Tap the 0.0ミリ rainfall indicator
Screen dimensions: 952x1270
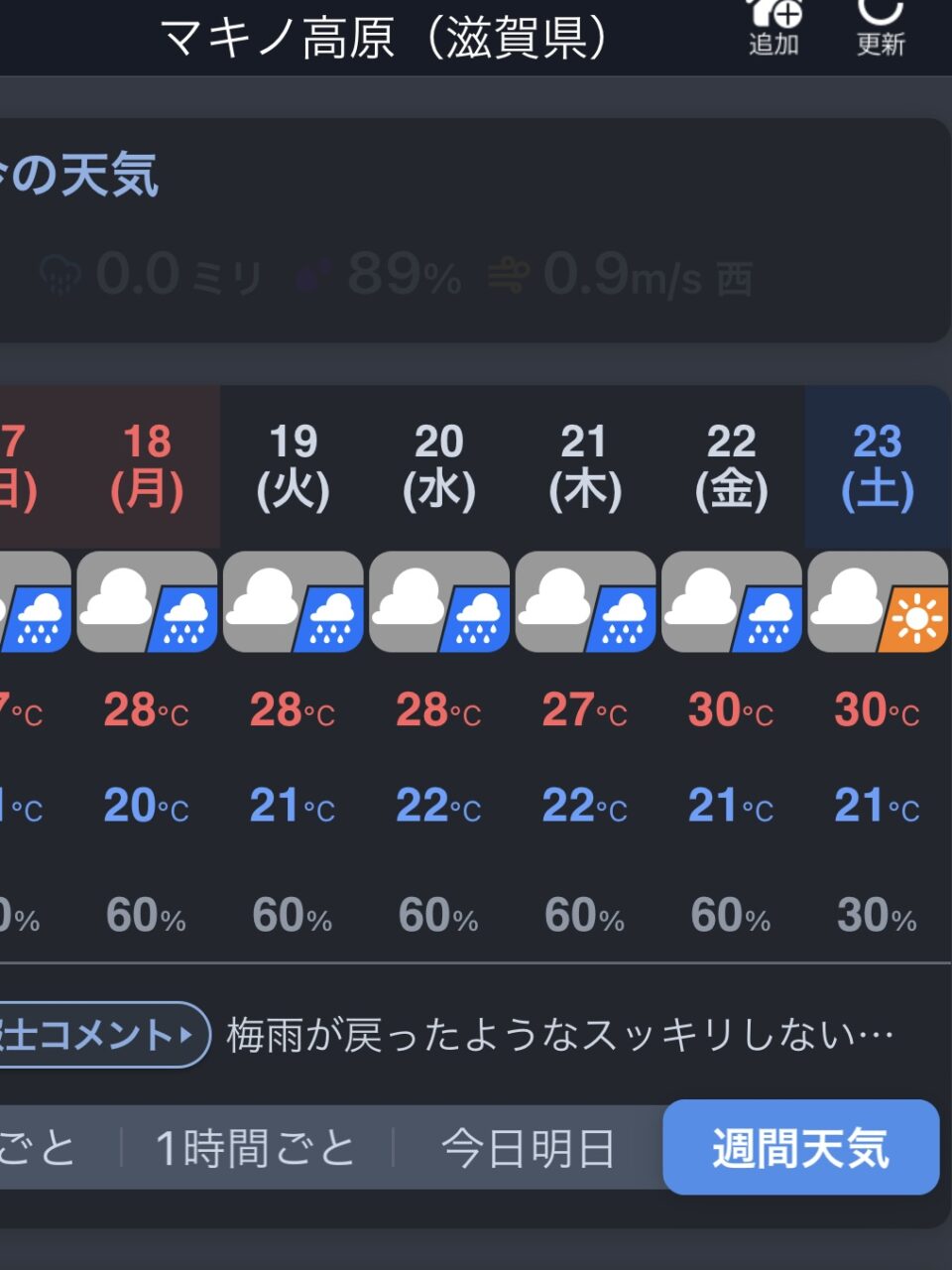tap(149, 276)
